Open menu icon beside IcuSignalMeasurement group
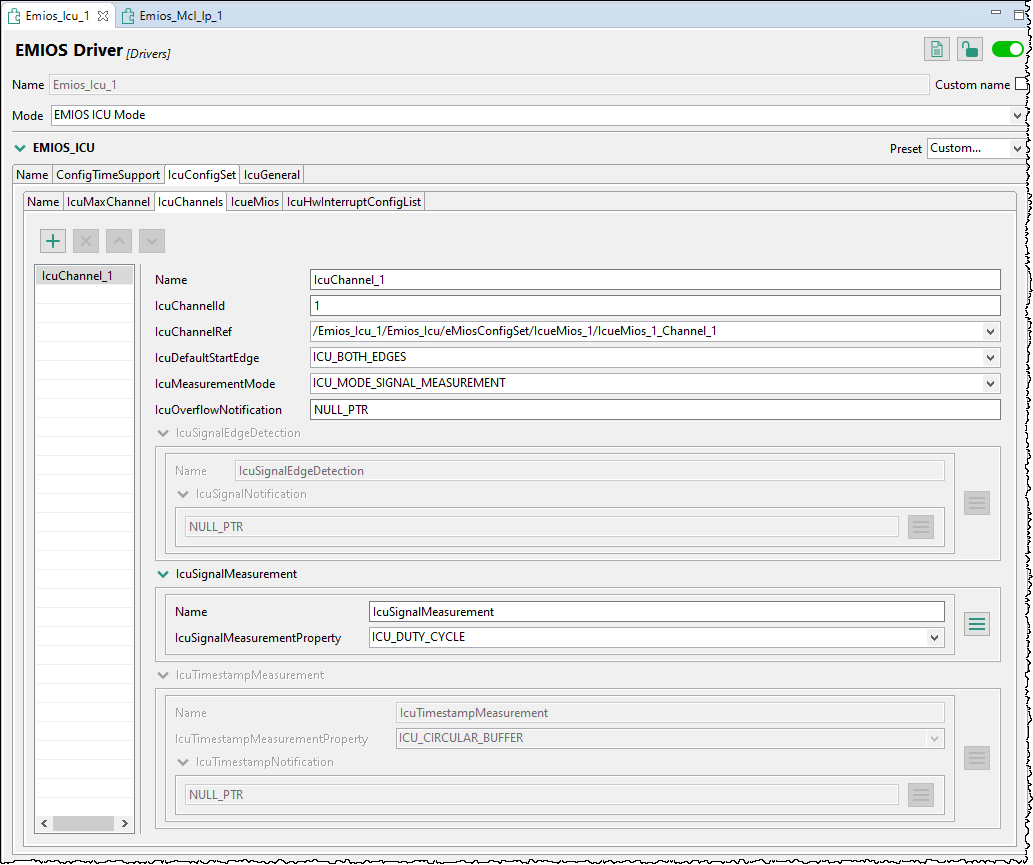This screenshot has width=1033, height=865. tap(976, 624)
